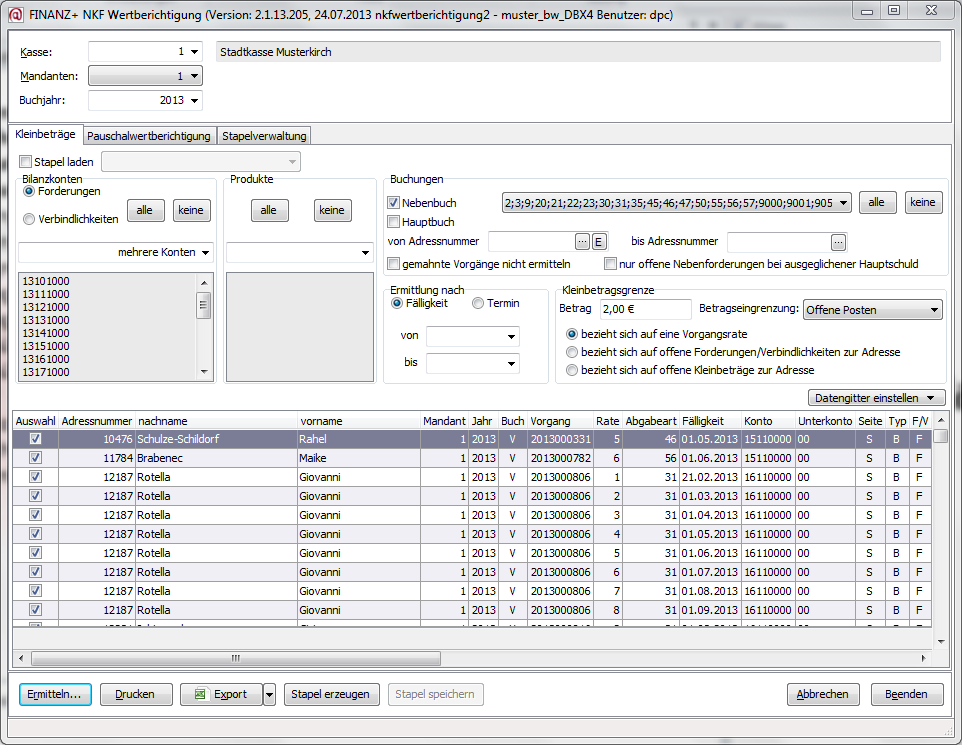Screen dimensions: 962x745
Task: Open the disabled Stapel laden combo box
Action: tap(201, 162)
